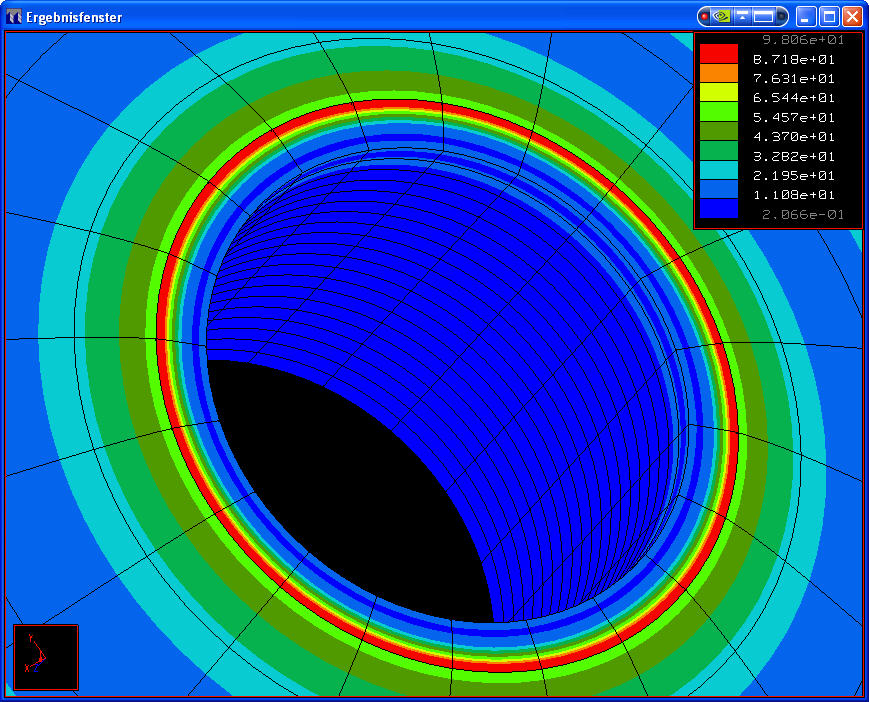Click the legend value 6.544e+01

pyautogui.click(x=794, y=98)
